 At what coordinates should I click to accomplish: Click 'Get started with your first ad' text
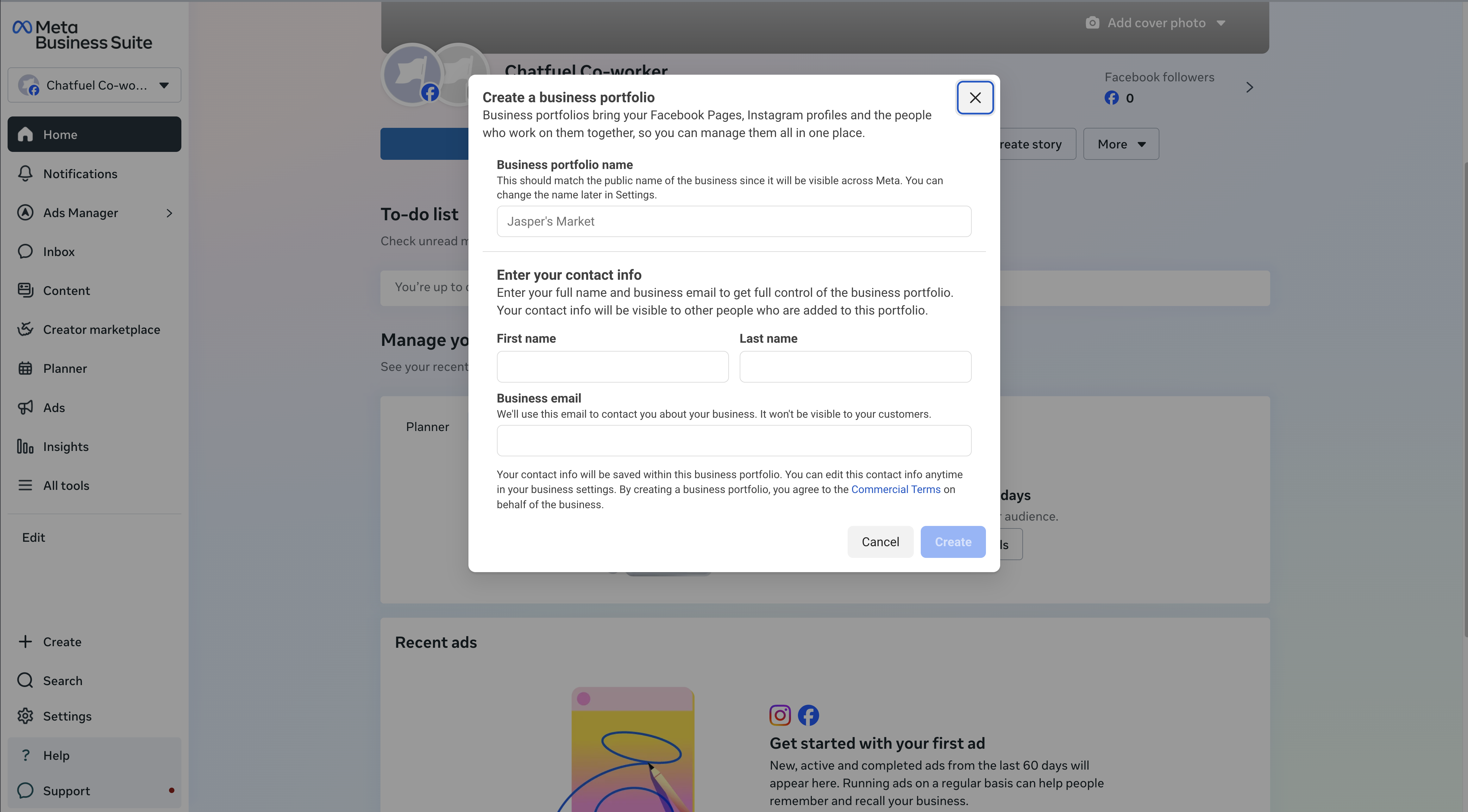point(877,744)
